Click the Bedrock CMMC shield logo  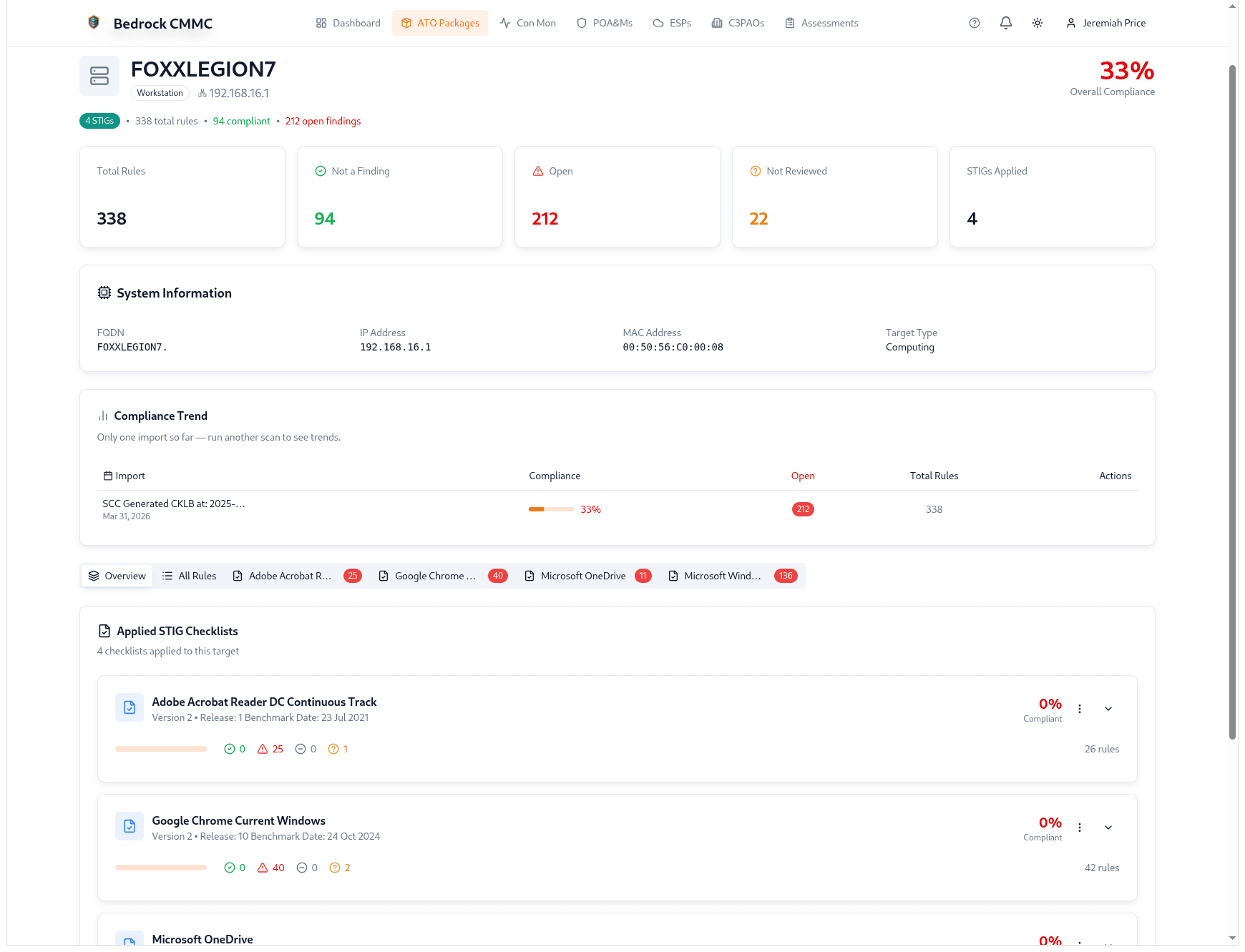92,21
